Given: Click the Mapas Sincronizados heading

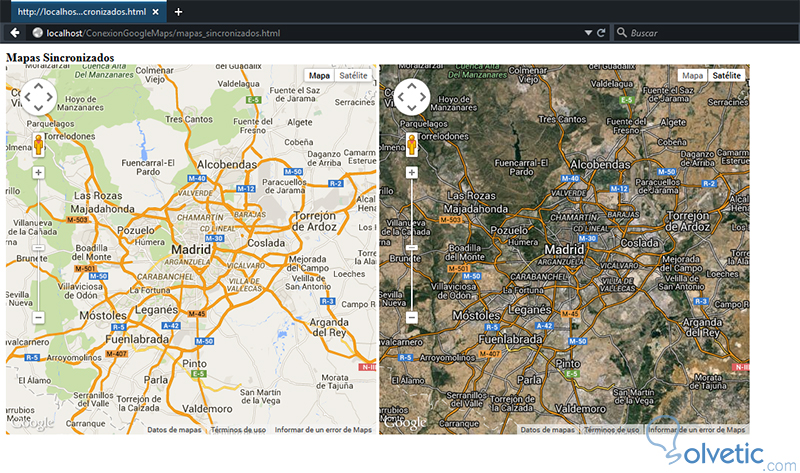Looking at the screenshot, I should tap(60, 58).
